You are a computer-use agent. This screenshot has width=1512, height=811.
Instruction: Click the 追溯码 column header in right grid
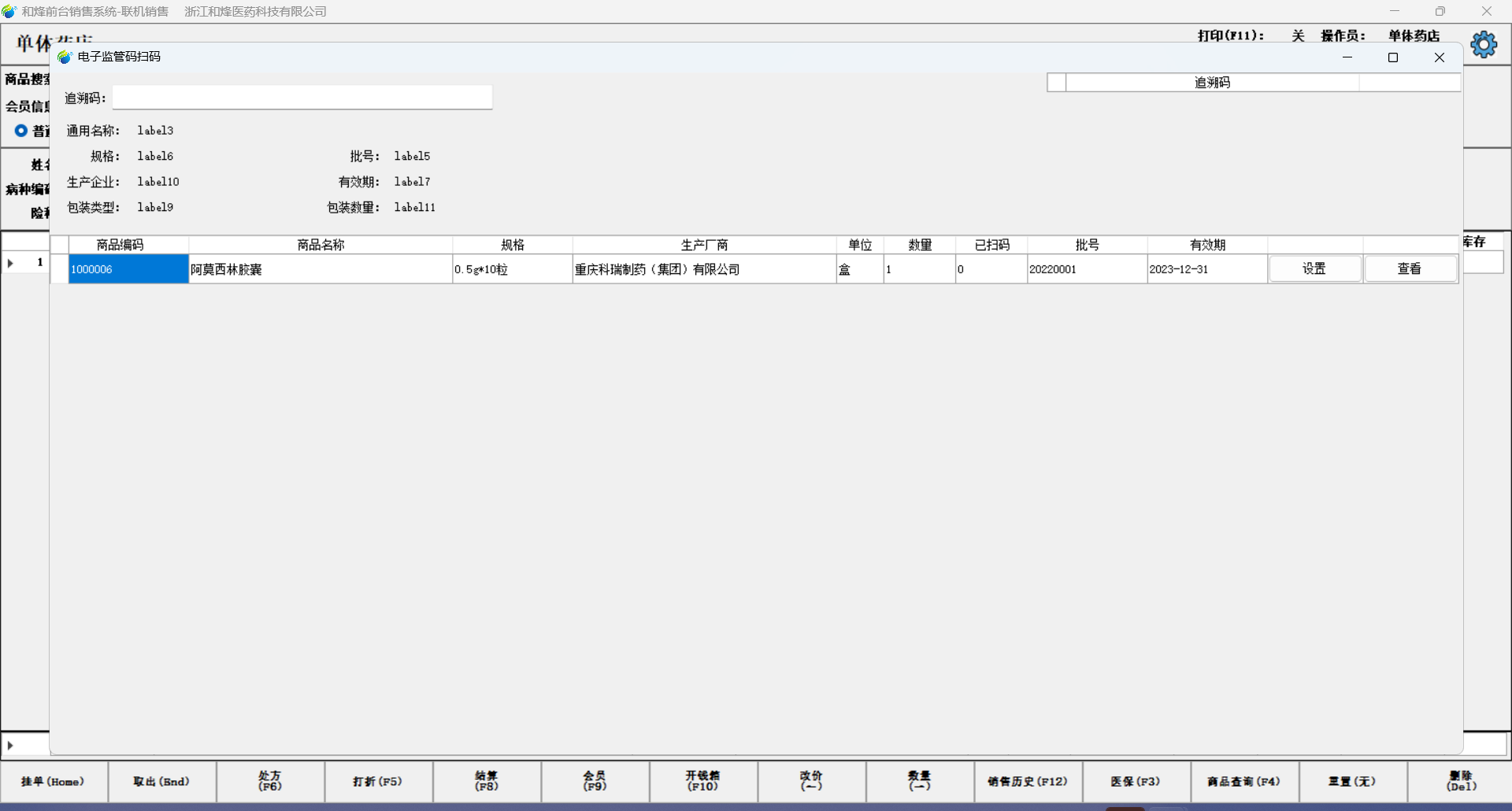pyautogui.click(x=1212, y=83)
